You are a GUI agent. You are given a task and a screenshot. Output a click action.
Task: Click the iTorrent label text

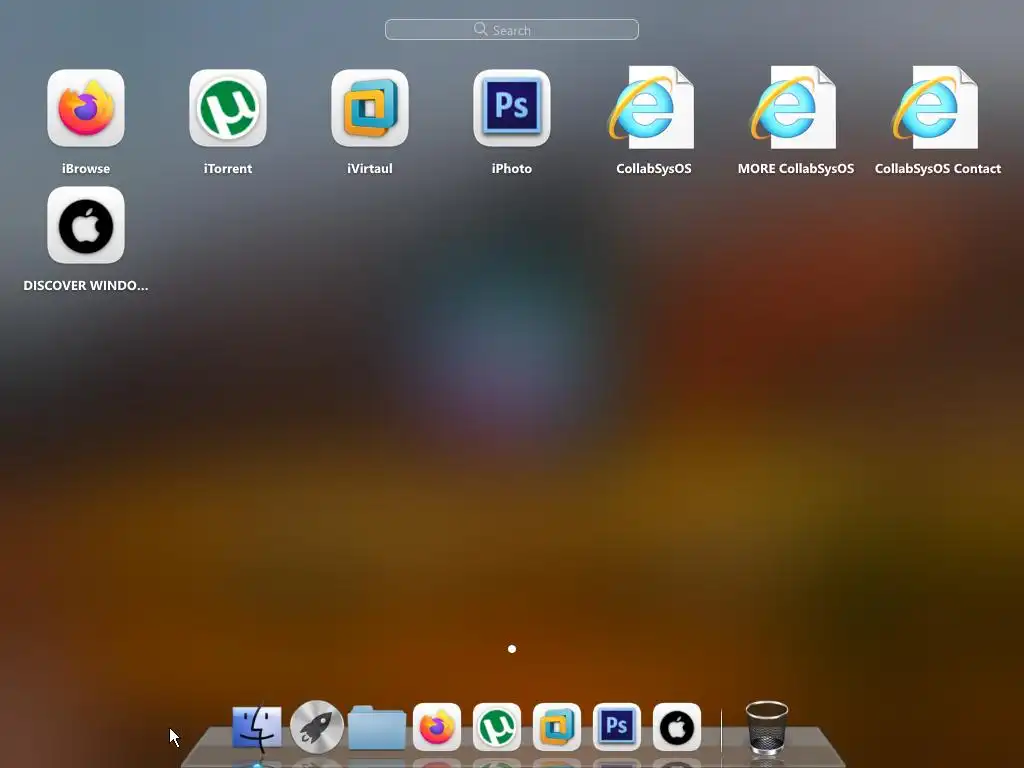click(228, 168)
